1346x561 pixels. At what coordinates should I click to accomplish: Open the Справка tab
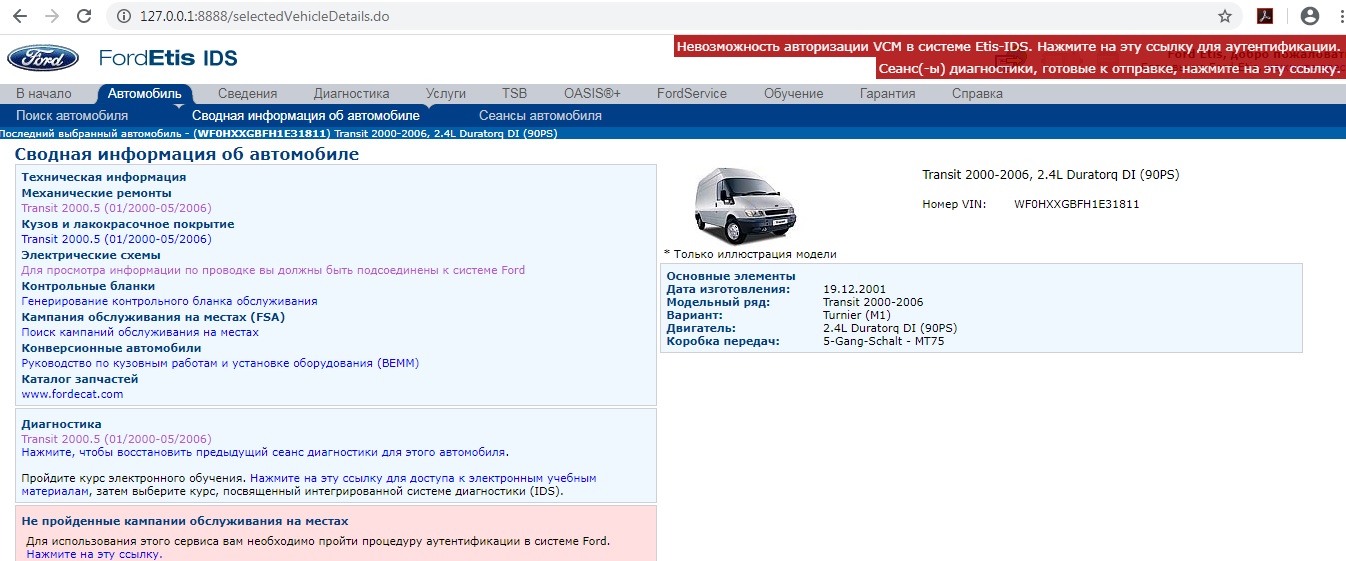[x=977, y=94]
